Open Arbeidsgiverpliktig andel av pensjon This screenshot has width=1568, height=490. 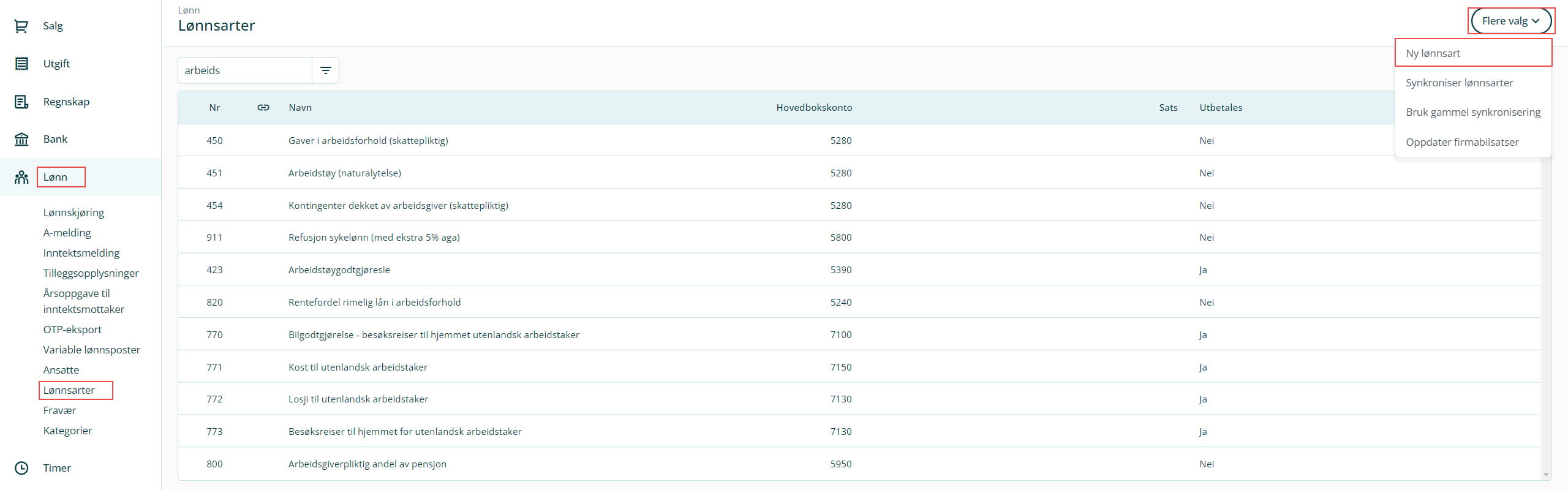[859, 464]
